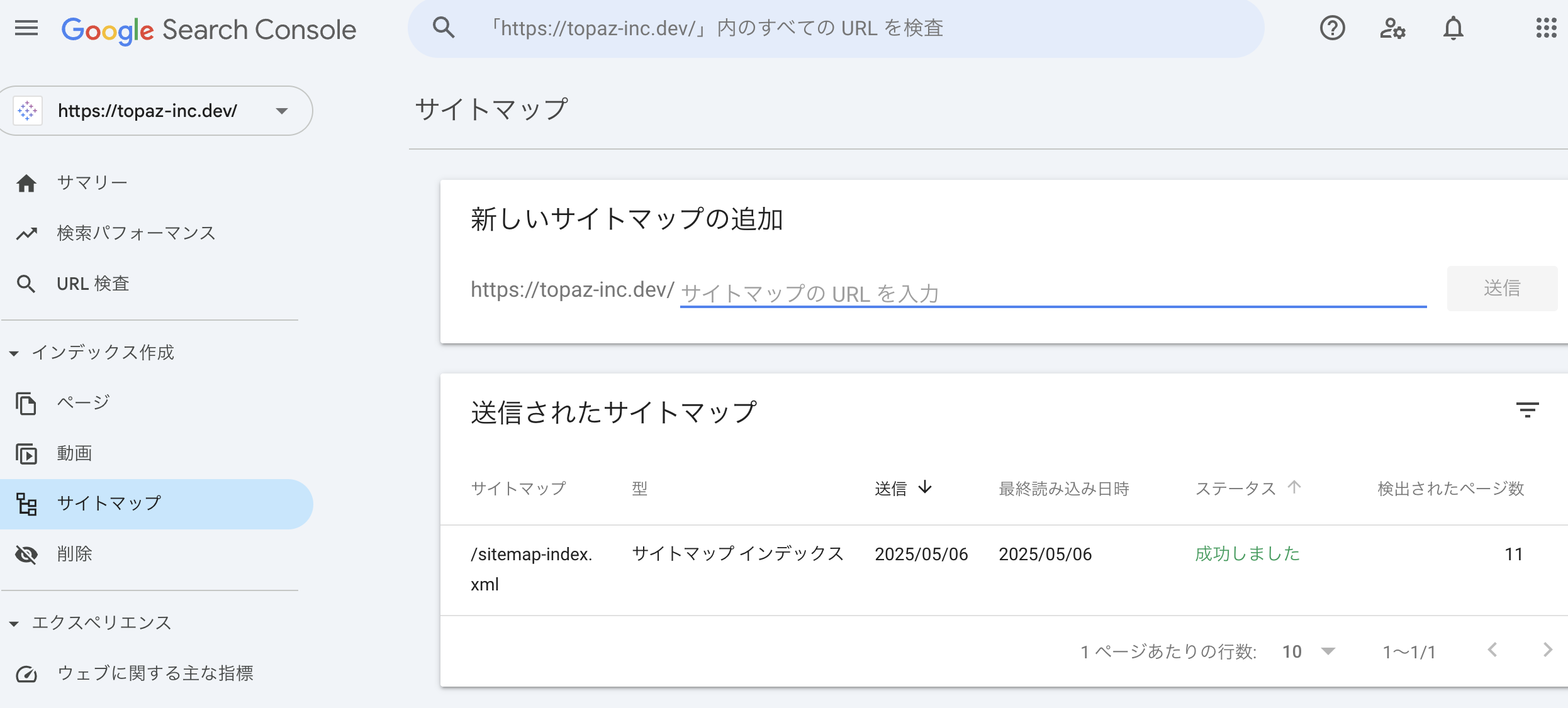The width and height of the screenshot is (1568, 708).
Task: Click the trend icon beside 検索パフォーマンス
Action: coord(26,233)
